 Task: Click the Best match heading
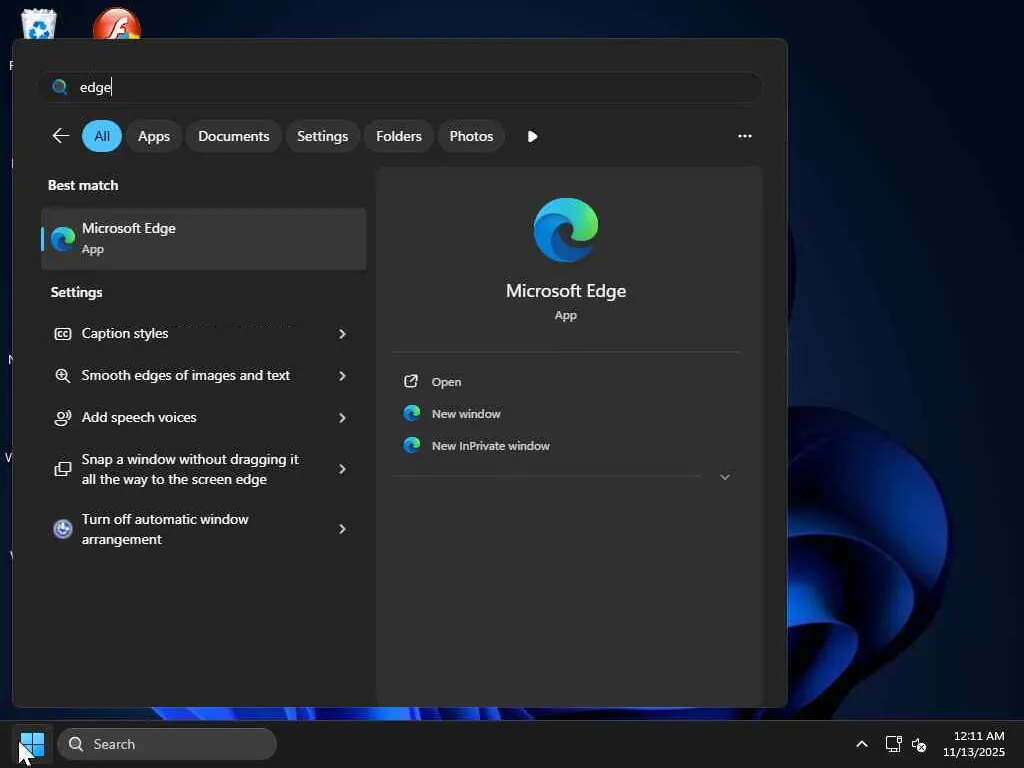click(x=83, y=185)
